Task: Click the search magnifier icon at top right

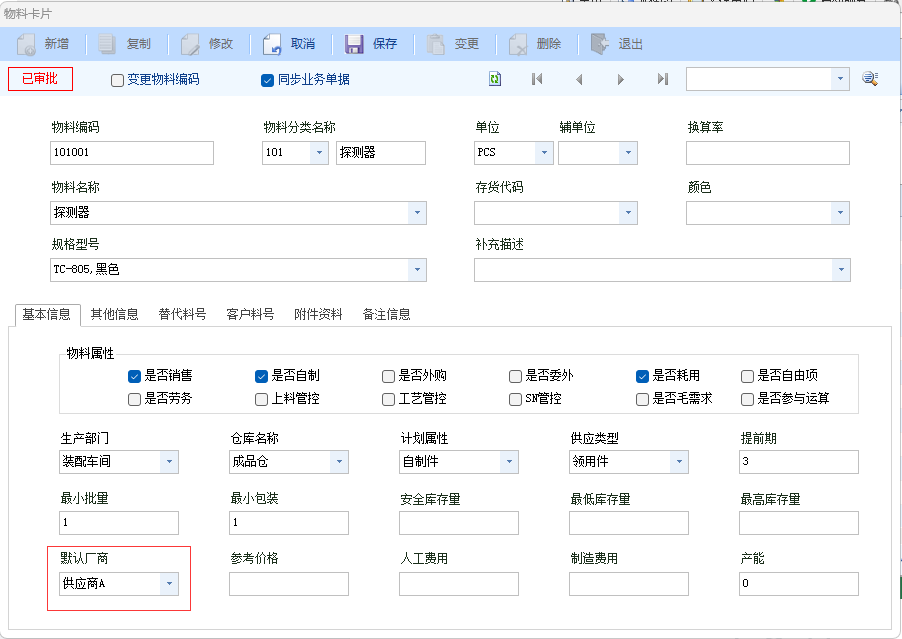Action: click(870, 79)
